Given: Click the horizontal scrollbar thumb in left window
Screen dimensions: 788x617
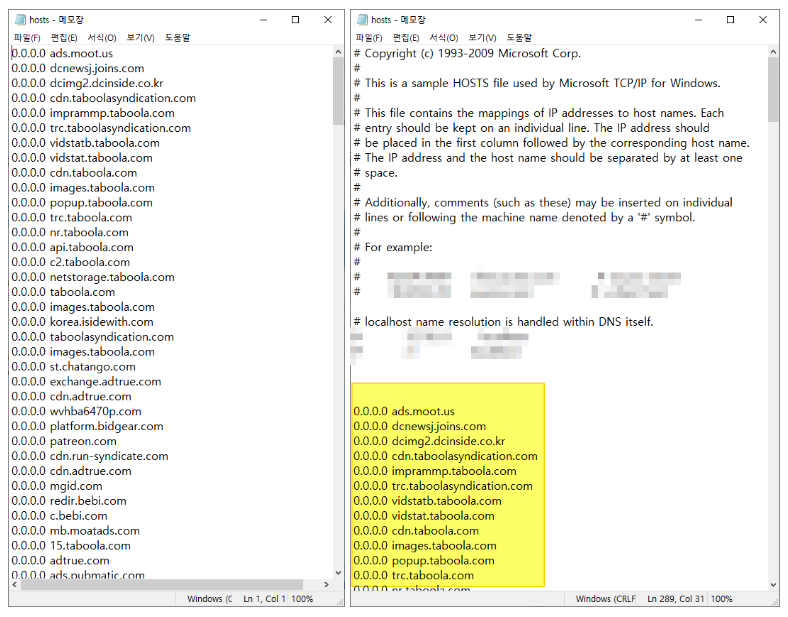Looking at the screenshot, I should pos(161,584).
